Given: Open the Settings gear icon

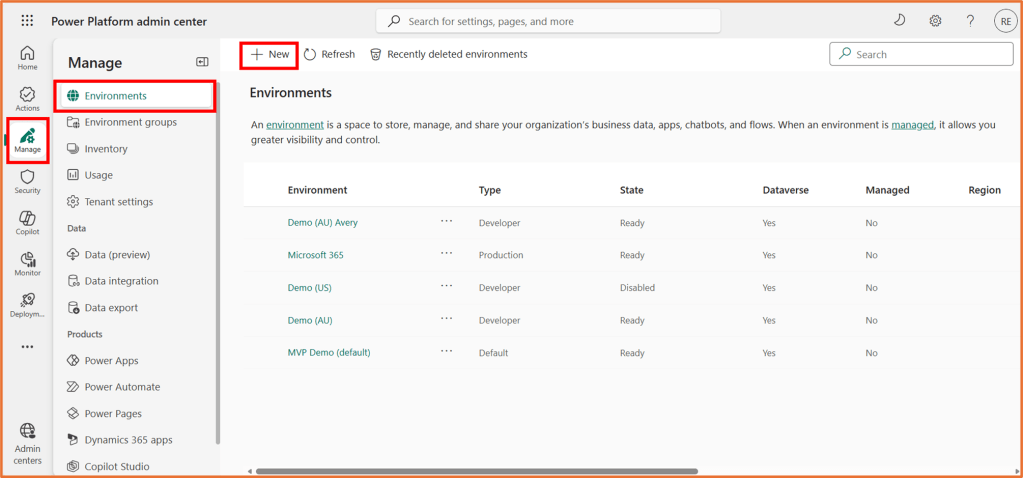Looking at the screenshot, I should pyautogui.click(x=935, y=21).
